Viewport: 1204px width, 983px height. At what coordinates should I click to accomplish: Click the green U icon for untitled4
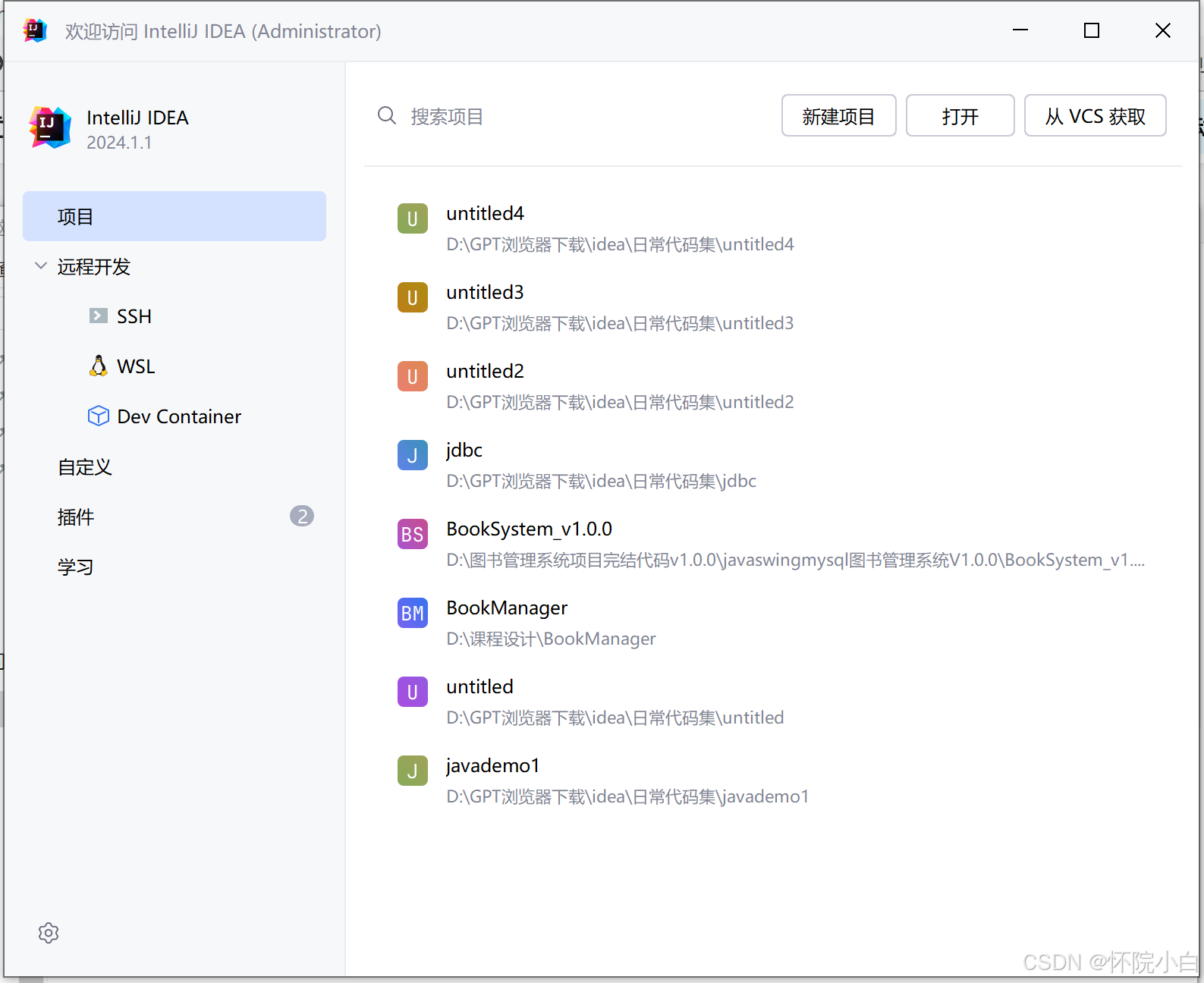click(413, 218)
